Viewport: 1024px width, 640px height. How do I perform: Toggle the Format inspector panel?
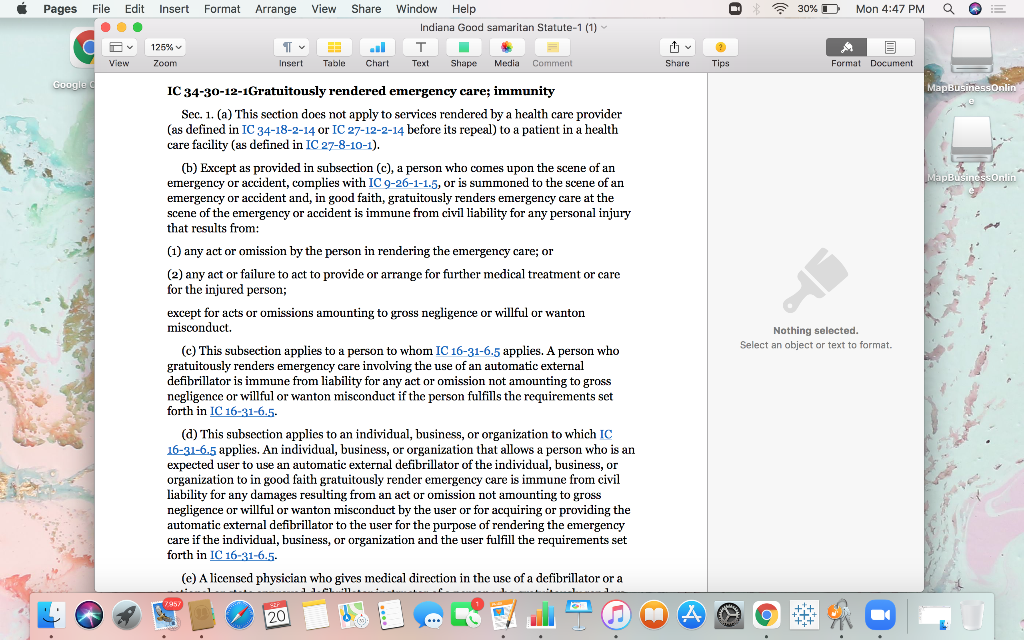[846, 47]
